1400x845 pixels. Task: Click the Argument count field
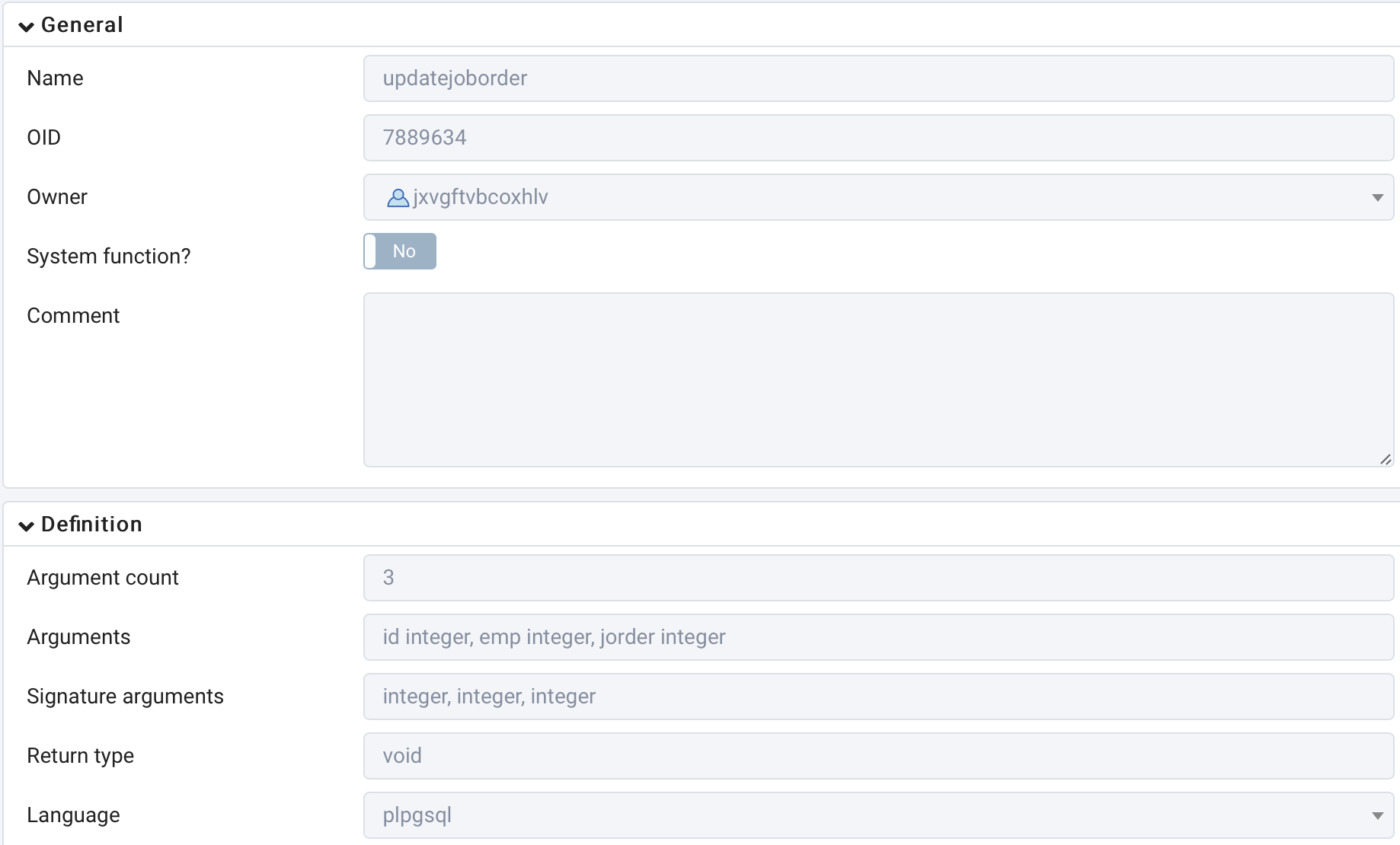878,578
